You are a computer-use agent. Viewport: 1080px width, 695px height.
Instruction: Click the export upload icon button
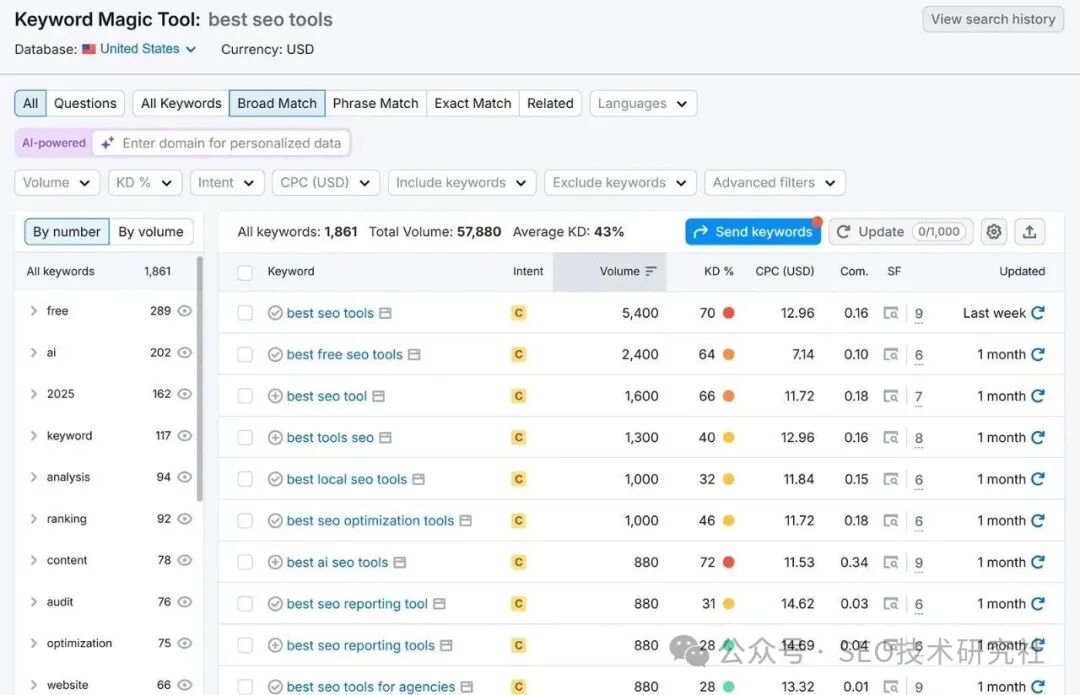coord(1029,231)
